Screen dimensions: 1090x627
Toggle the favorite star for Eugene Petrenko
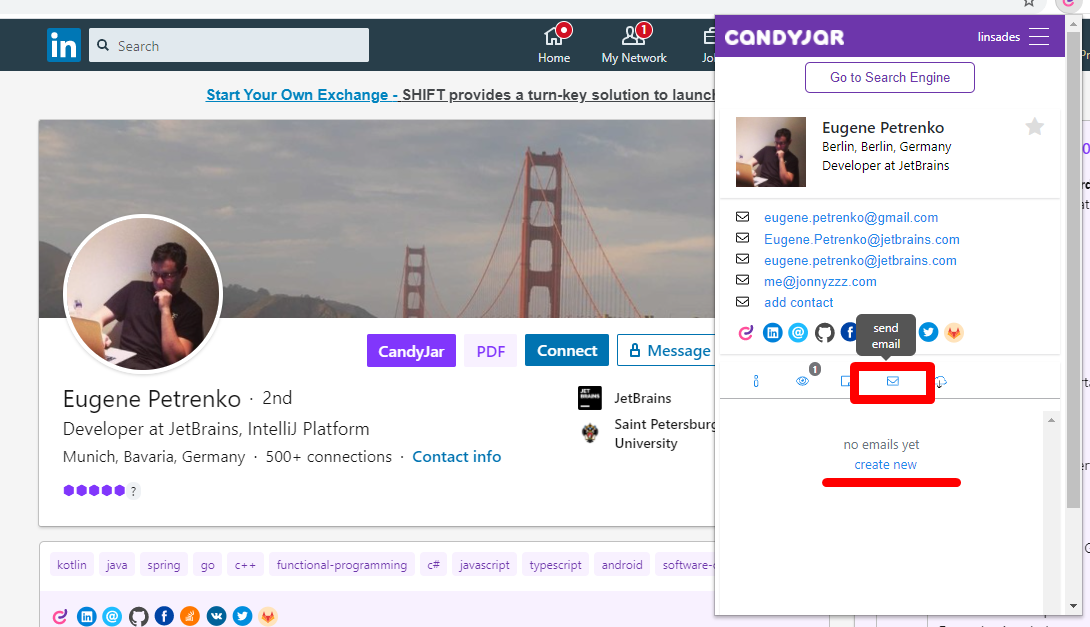coord(1034,127)
